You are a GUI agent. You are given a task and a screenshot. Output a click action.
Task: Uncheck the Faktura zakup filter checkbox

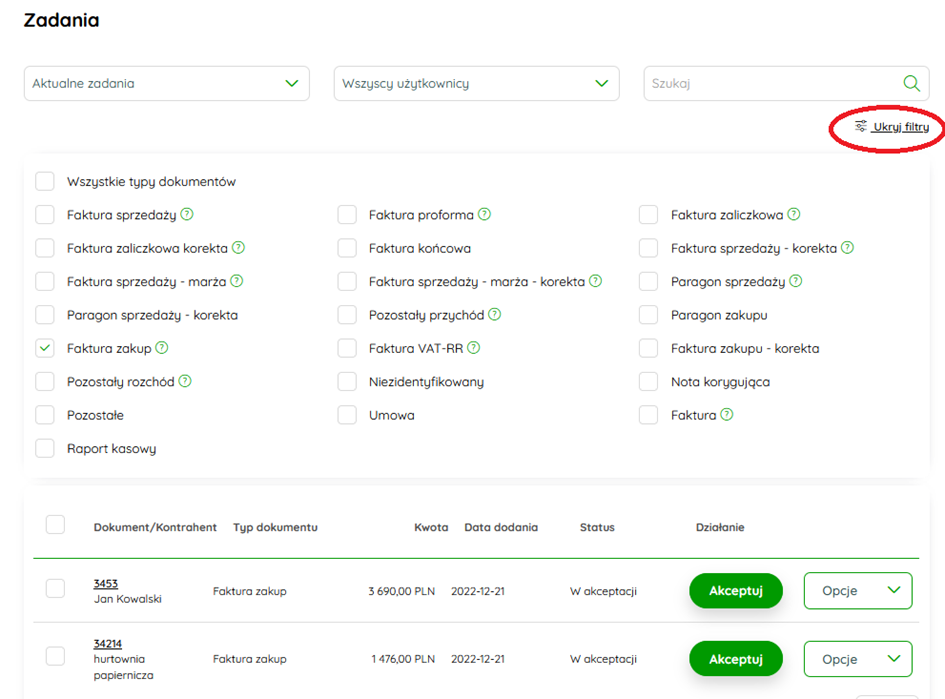point(45,348)
